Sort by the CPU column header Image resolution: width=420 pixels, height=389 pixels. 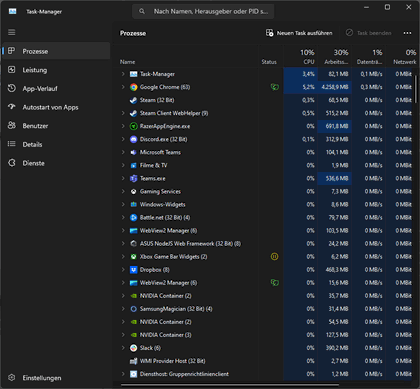[x=301, y=56]
